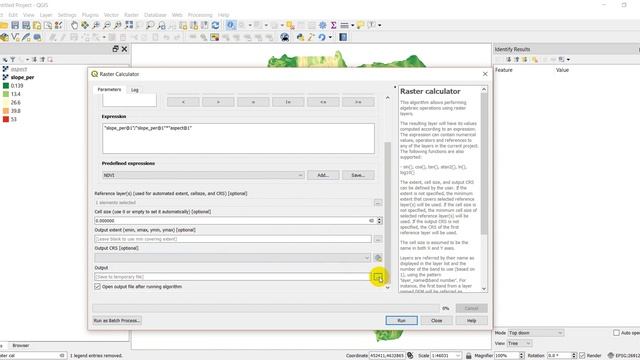Open the Plugins menu
The image size is (640, 360).
[90, 15]
